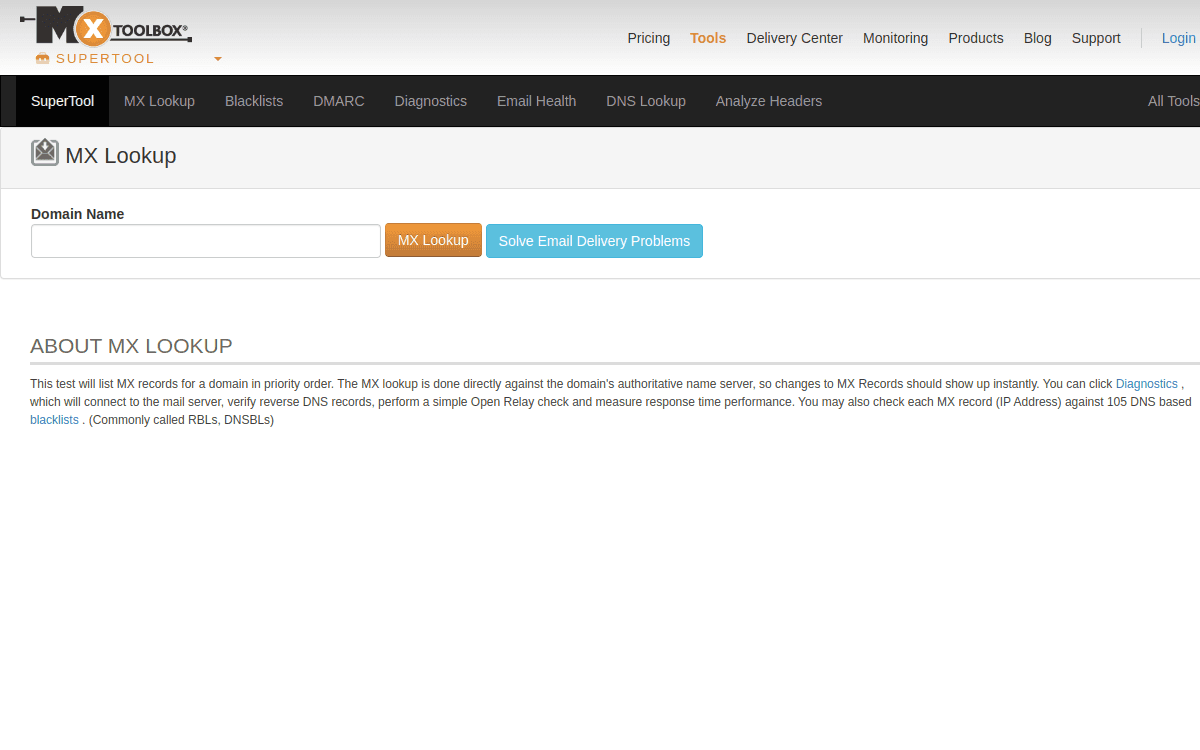The height and width of the screenshot is (750, 1200).
Task: Click inside the Domain Name input field
Action: point(205,240)
